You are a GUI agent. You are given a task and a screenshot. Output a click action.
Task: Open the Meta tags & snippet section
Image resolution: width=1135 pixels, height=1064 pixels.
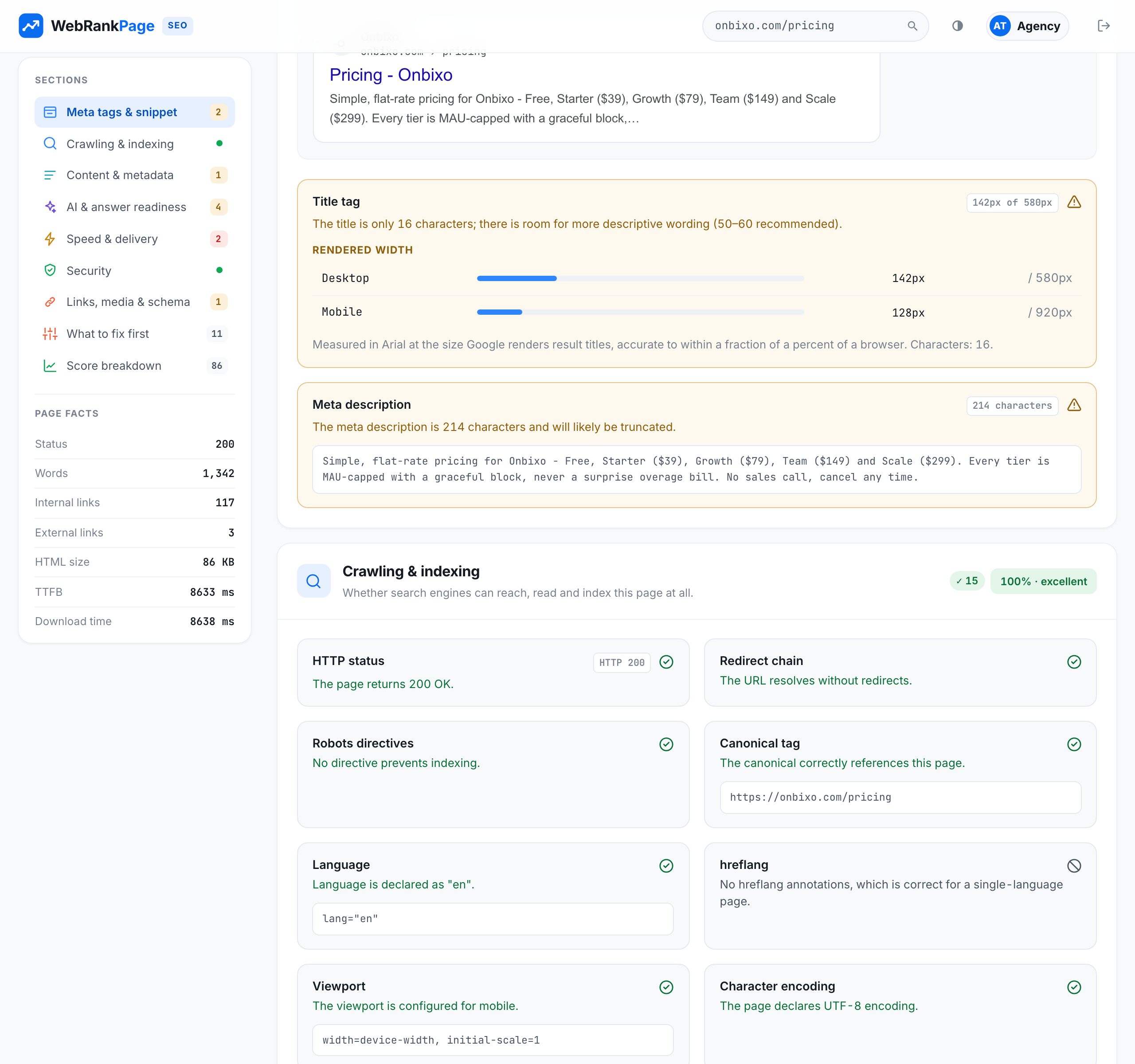pyautogui.click(x=135, y=112)
